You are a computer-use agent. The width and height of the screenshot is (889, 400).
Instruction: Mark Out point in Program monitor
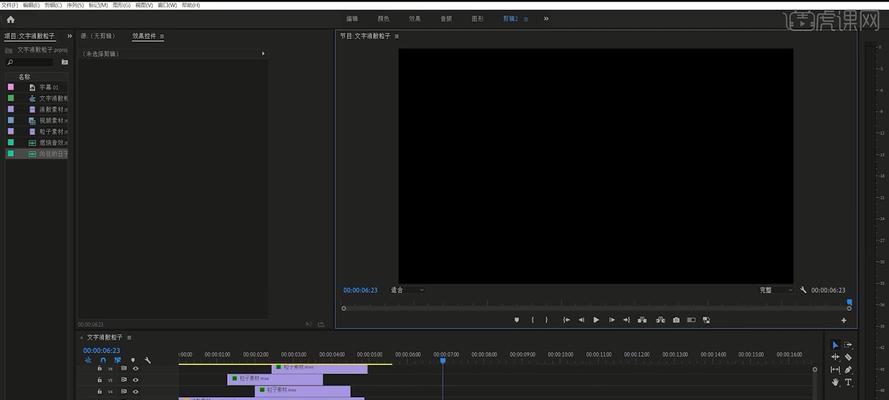tap(547, 320)
